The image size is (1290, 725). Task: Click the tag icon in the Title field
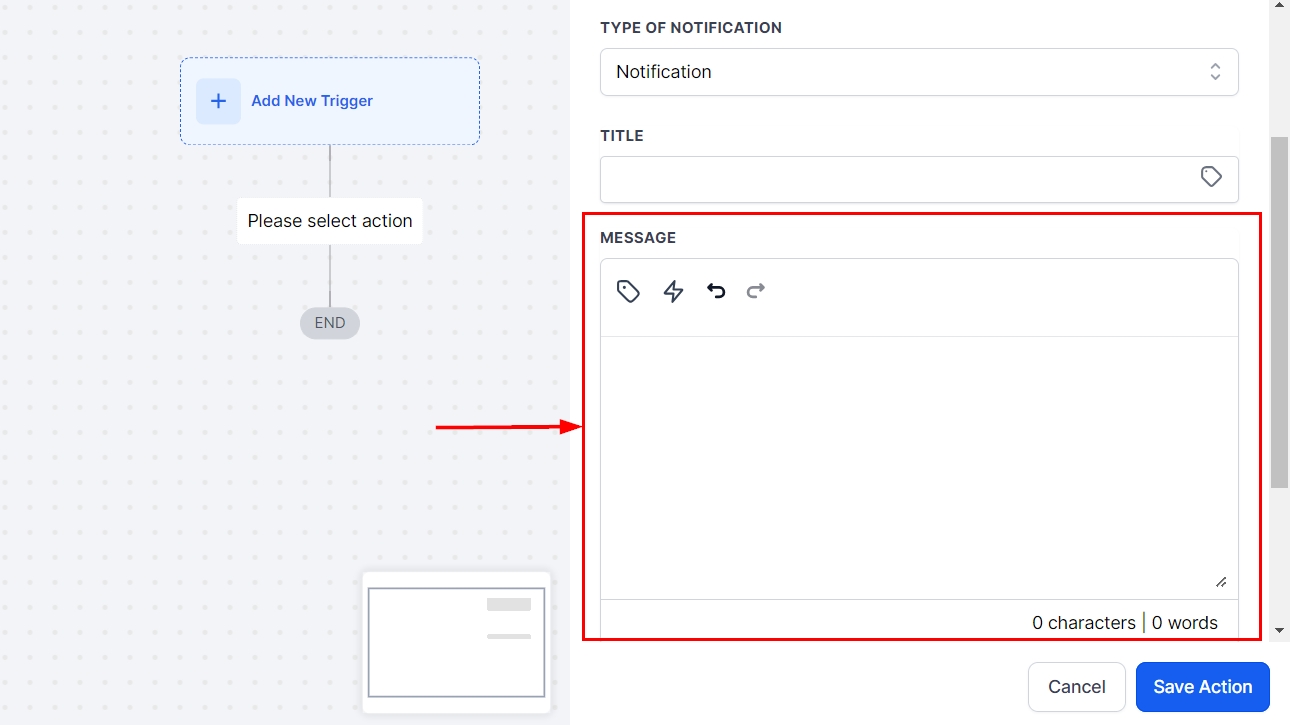1211,177
